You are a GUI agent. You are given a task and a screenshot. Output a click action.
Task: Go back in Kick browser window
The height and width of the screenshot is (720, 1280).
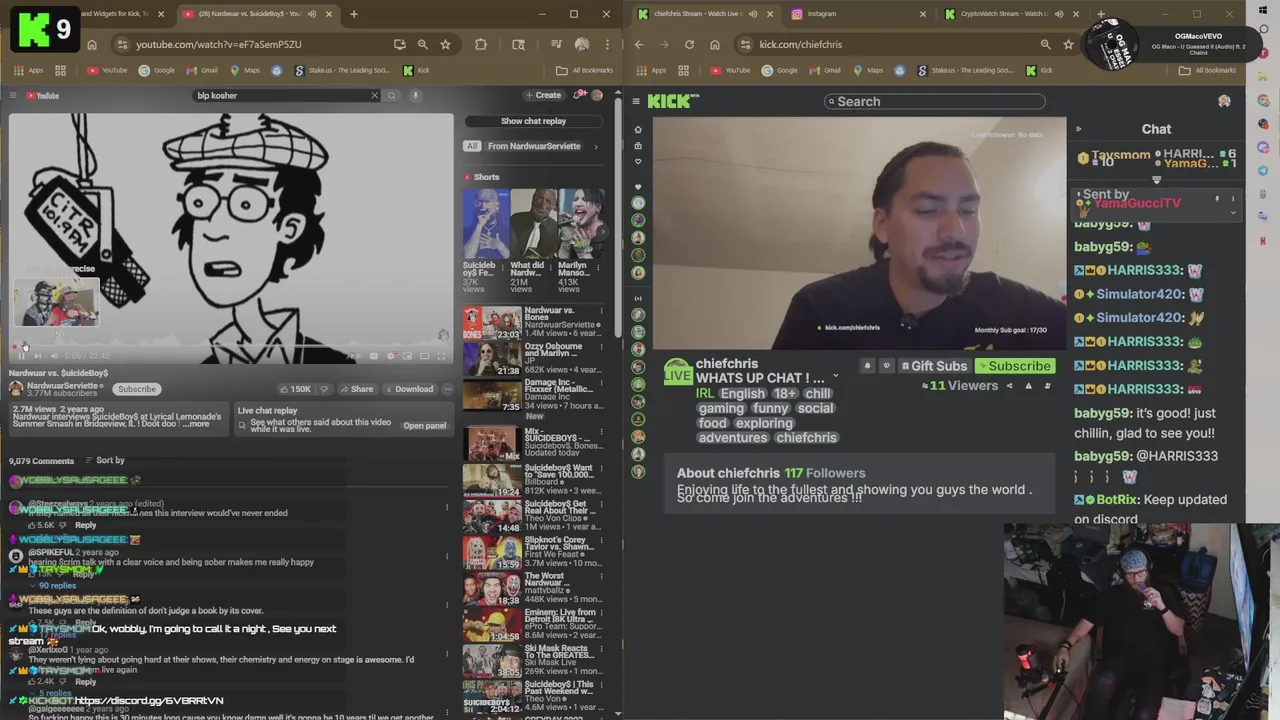pyautogui.click(x=639, y=44)
